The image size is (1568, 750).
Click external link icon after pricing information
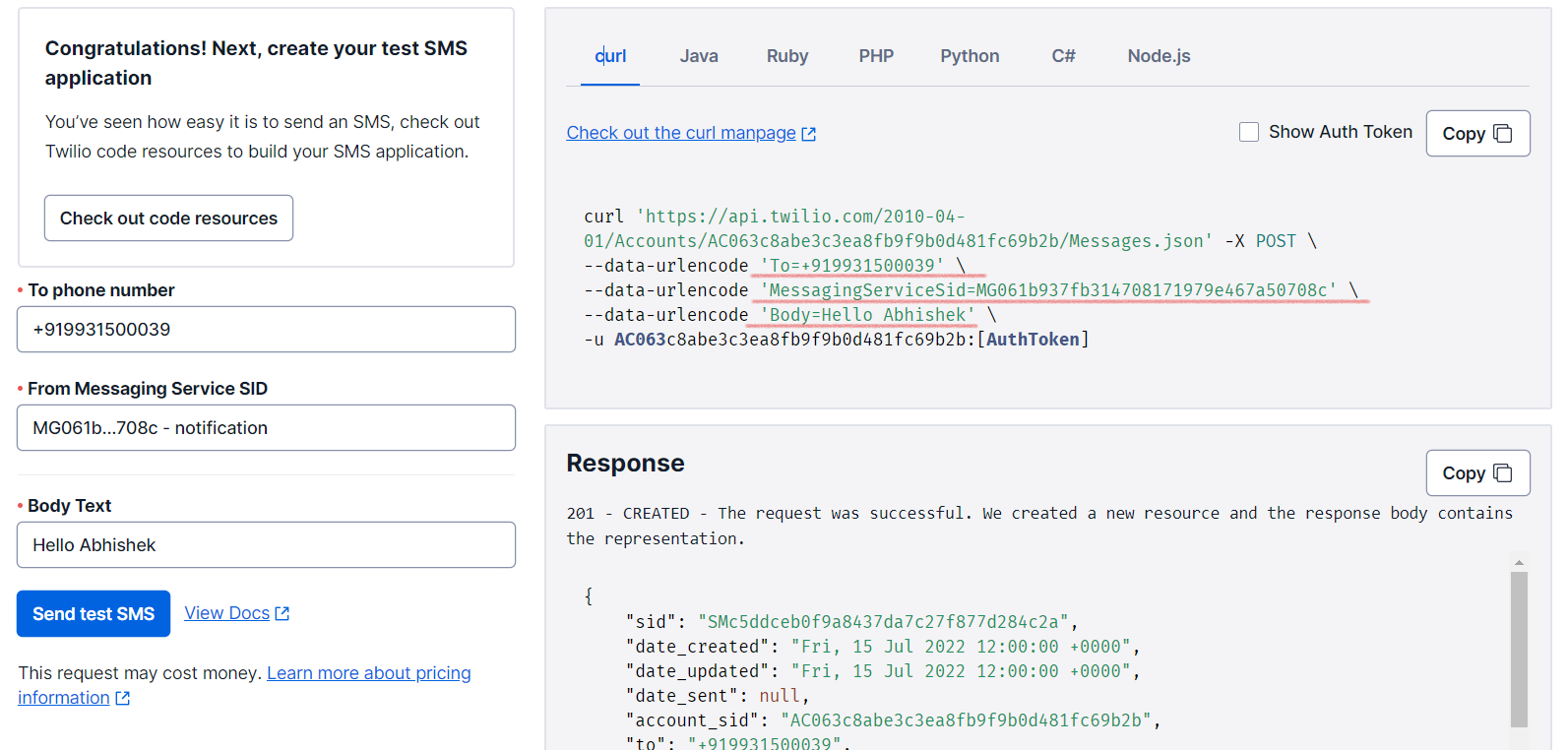[x=123, y=698]
